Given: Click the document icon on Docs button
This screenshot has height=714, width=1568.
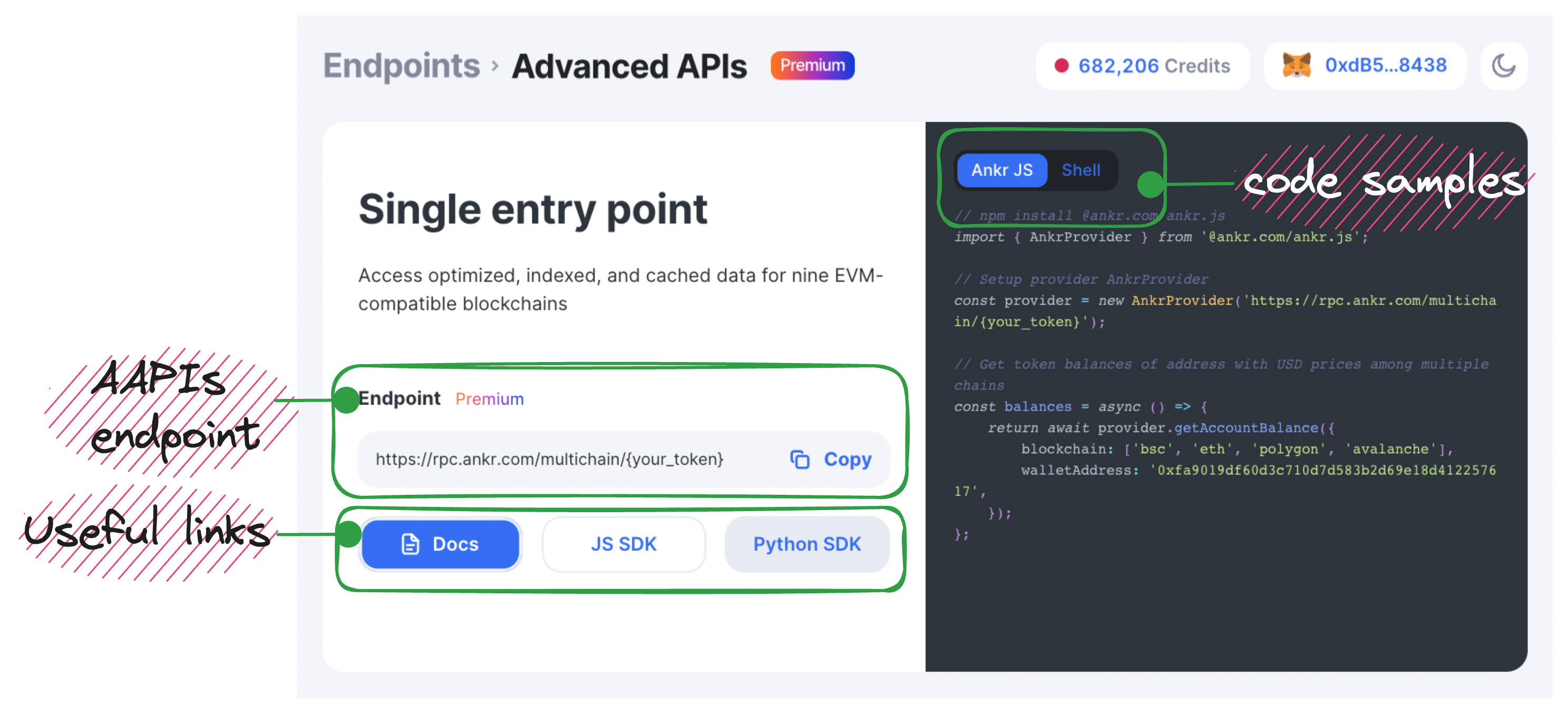Looking at the screenshot, I should point(410,544).
